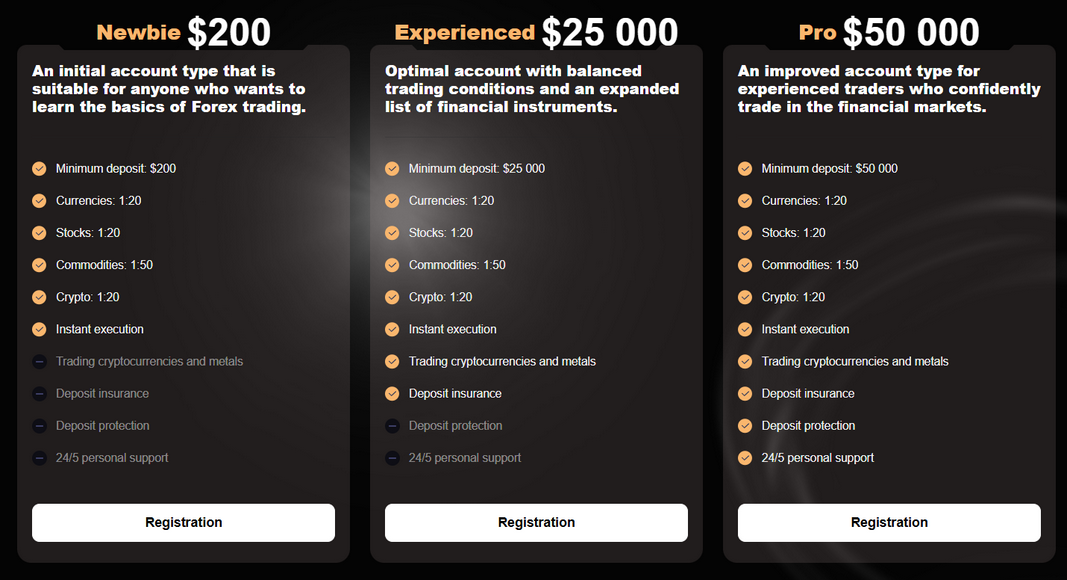Click the Newbie $200 plan heading
The height and width of the screenshot is (580, 1067).
pyautogui.click(x=183, y=33)
